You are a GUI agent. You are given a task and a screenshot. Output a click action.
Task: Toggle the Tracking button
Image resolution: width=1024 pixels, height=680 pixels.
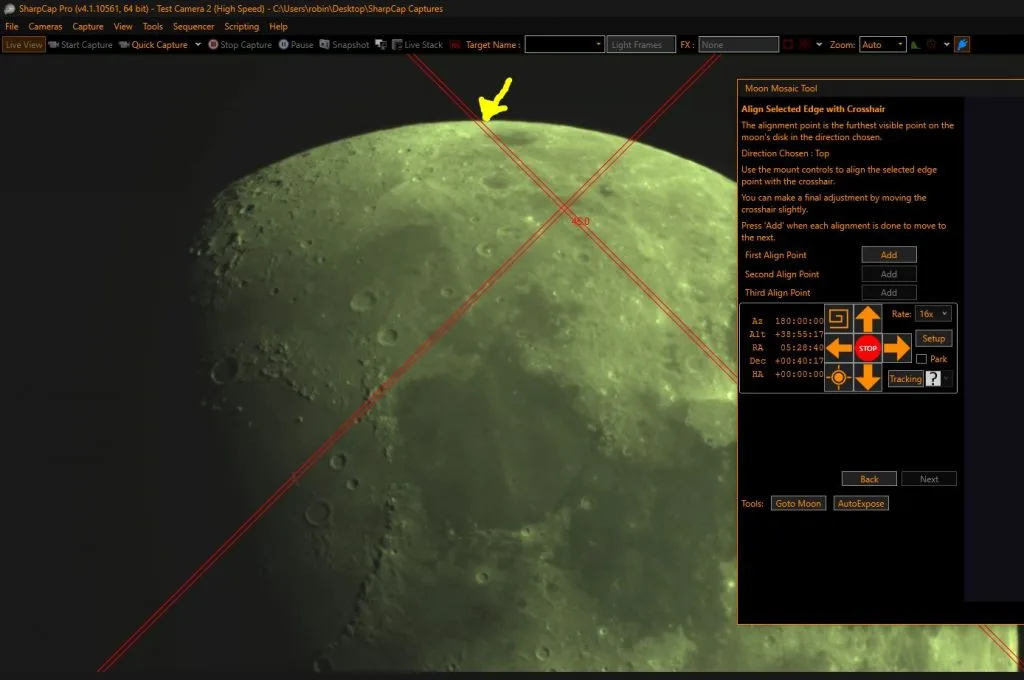pos(905,379)
